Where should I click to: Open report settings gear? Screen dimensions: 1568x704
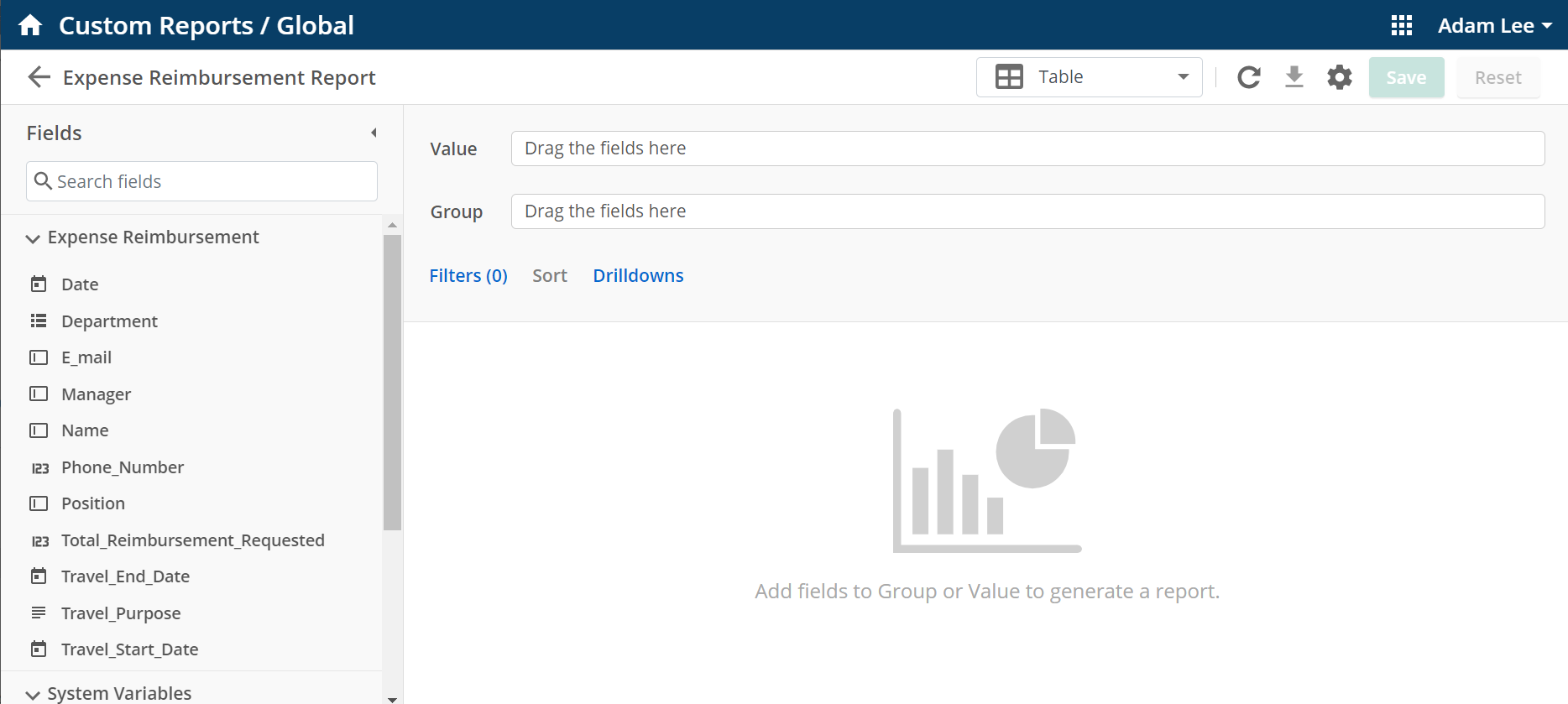coord(1339,77)
